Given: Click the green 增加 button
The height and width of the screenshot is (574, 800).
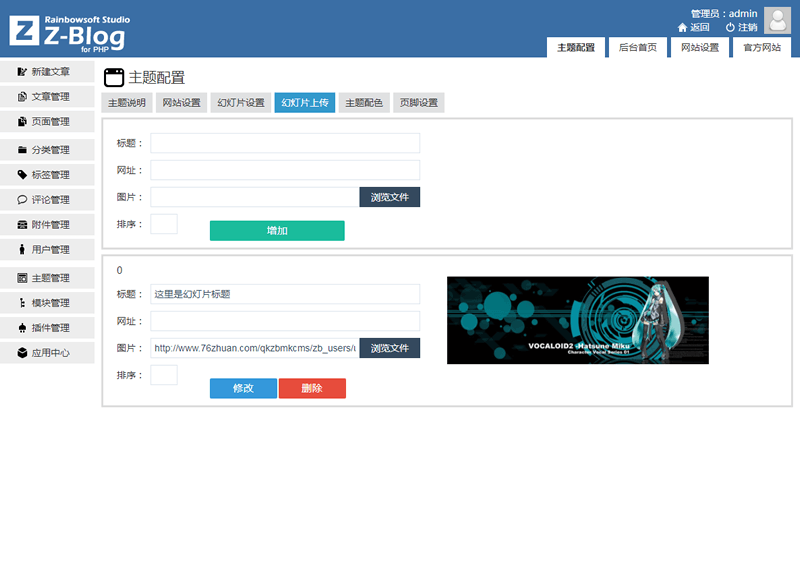Looking at the screenshot, I should point(277,231).
